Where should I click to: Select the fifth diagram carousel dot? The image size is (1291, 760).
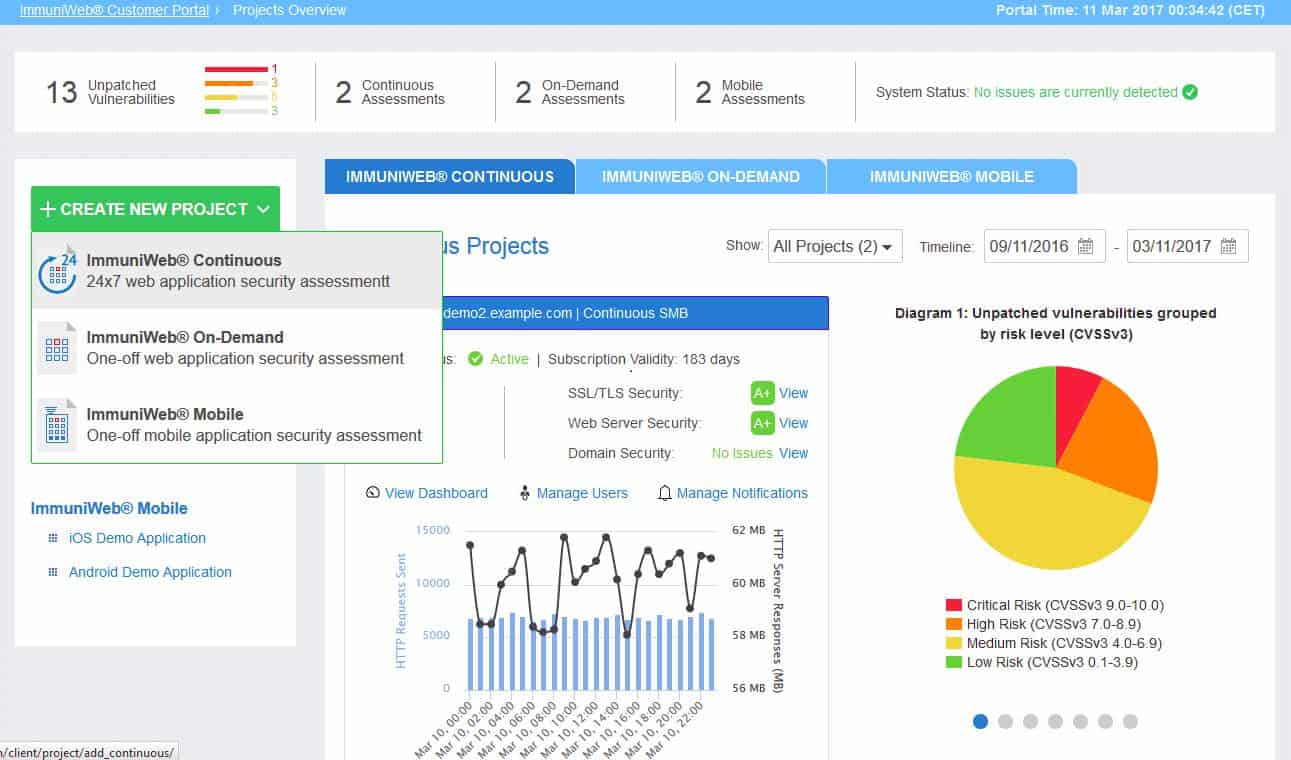click(x=1080, y=721)
